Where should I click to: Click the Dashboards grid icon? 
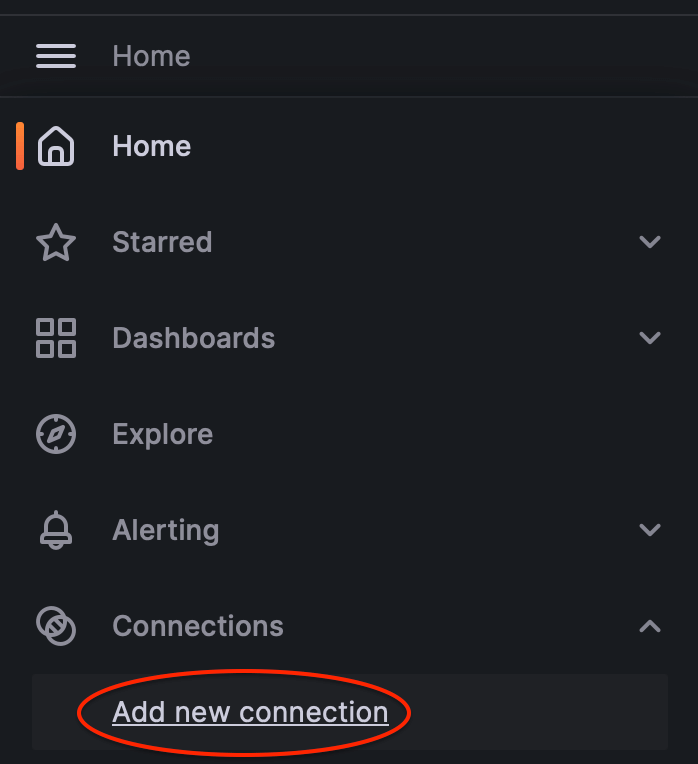pos(56,338)
